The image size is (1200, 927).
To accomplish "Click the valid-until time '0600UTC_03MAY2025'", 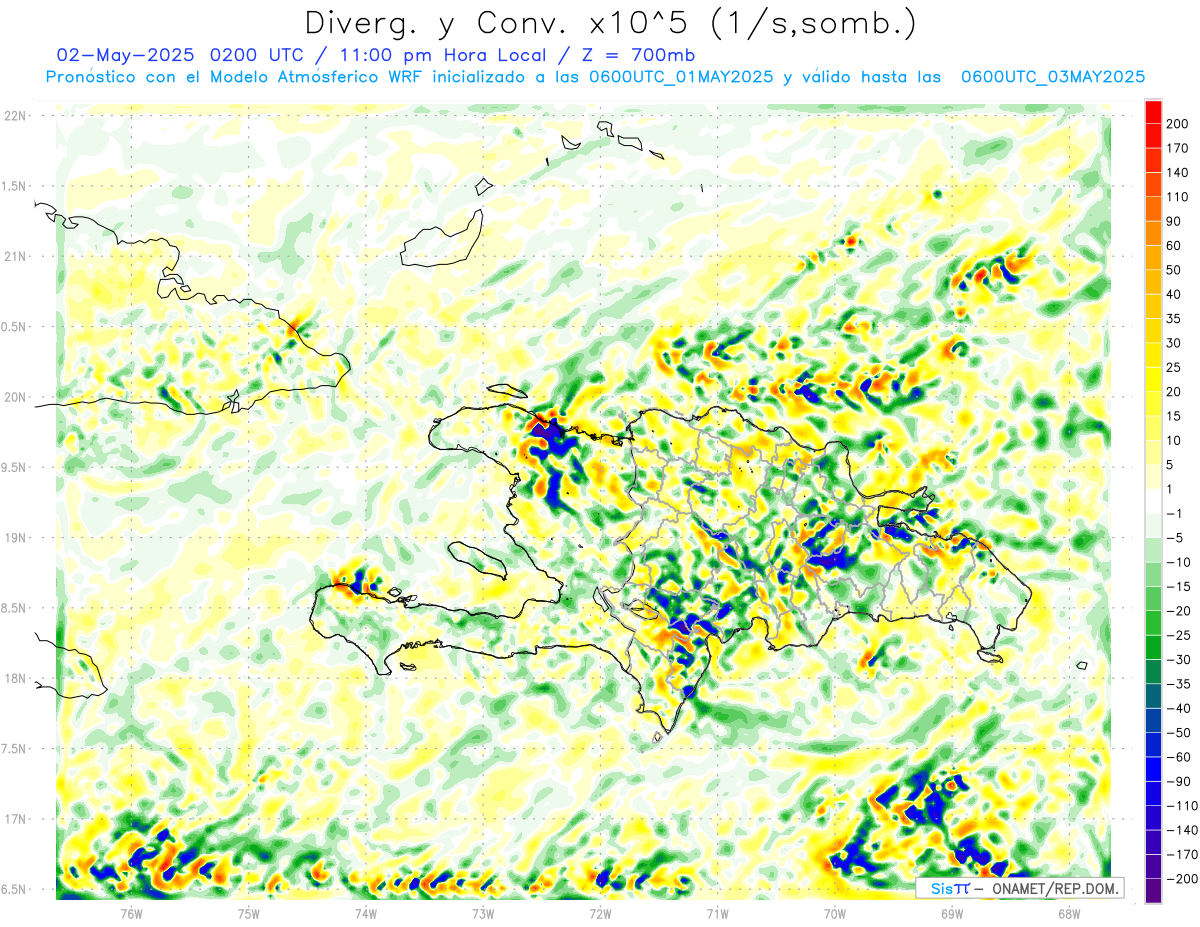I will click(1053, 77).
